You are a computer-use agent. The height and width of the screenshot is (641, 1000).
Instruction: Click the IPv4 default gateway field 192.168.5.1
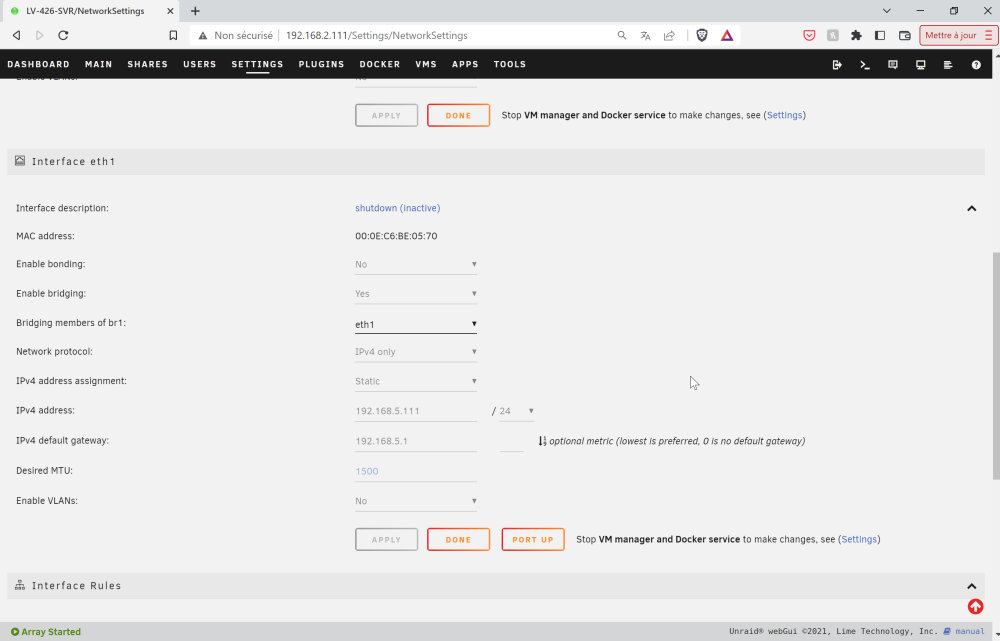416,441
